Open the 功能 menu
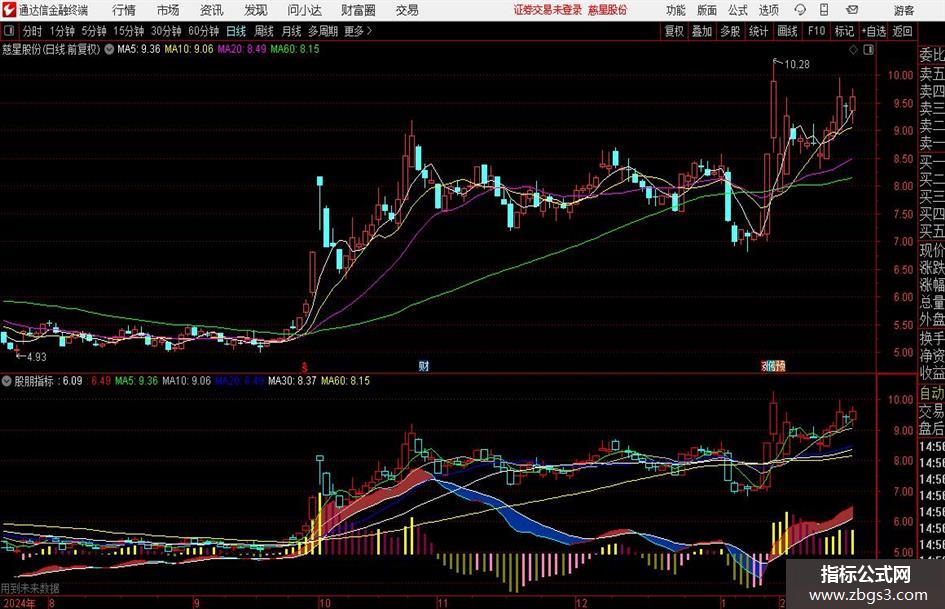945x609 pixels. [676, 10]
